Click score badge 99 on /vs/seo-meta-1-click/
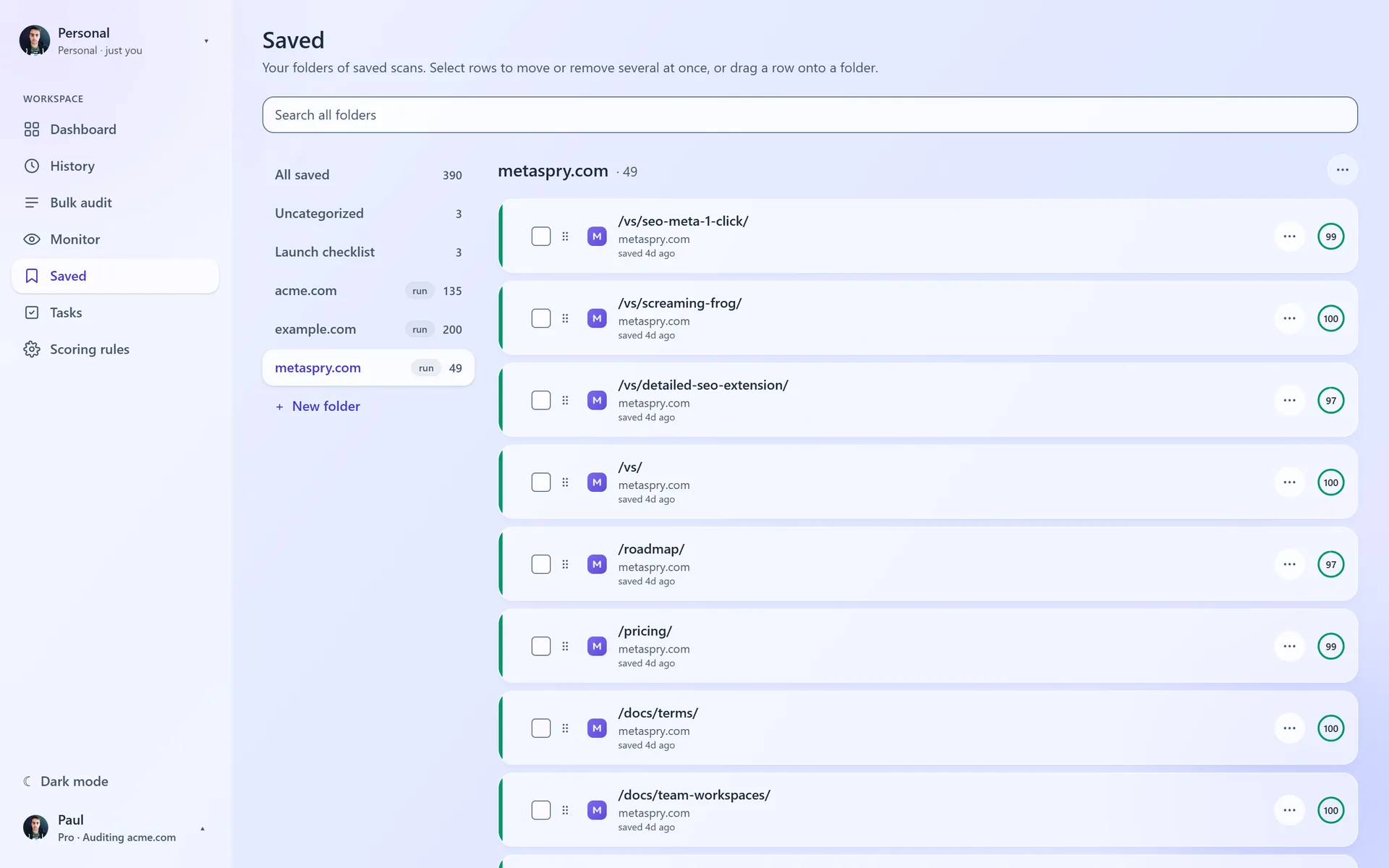This screenshot has height=868, width=1389. [x=1330, y=237]
